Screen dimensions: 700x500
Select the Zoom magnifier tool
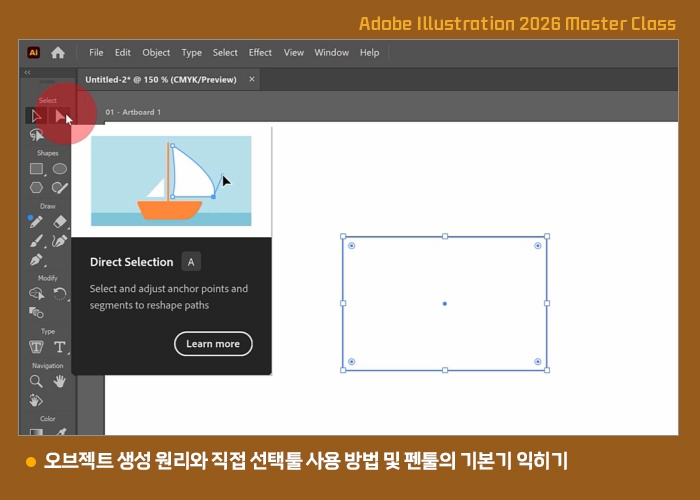(37, 381)
